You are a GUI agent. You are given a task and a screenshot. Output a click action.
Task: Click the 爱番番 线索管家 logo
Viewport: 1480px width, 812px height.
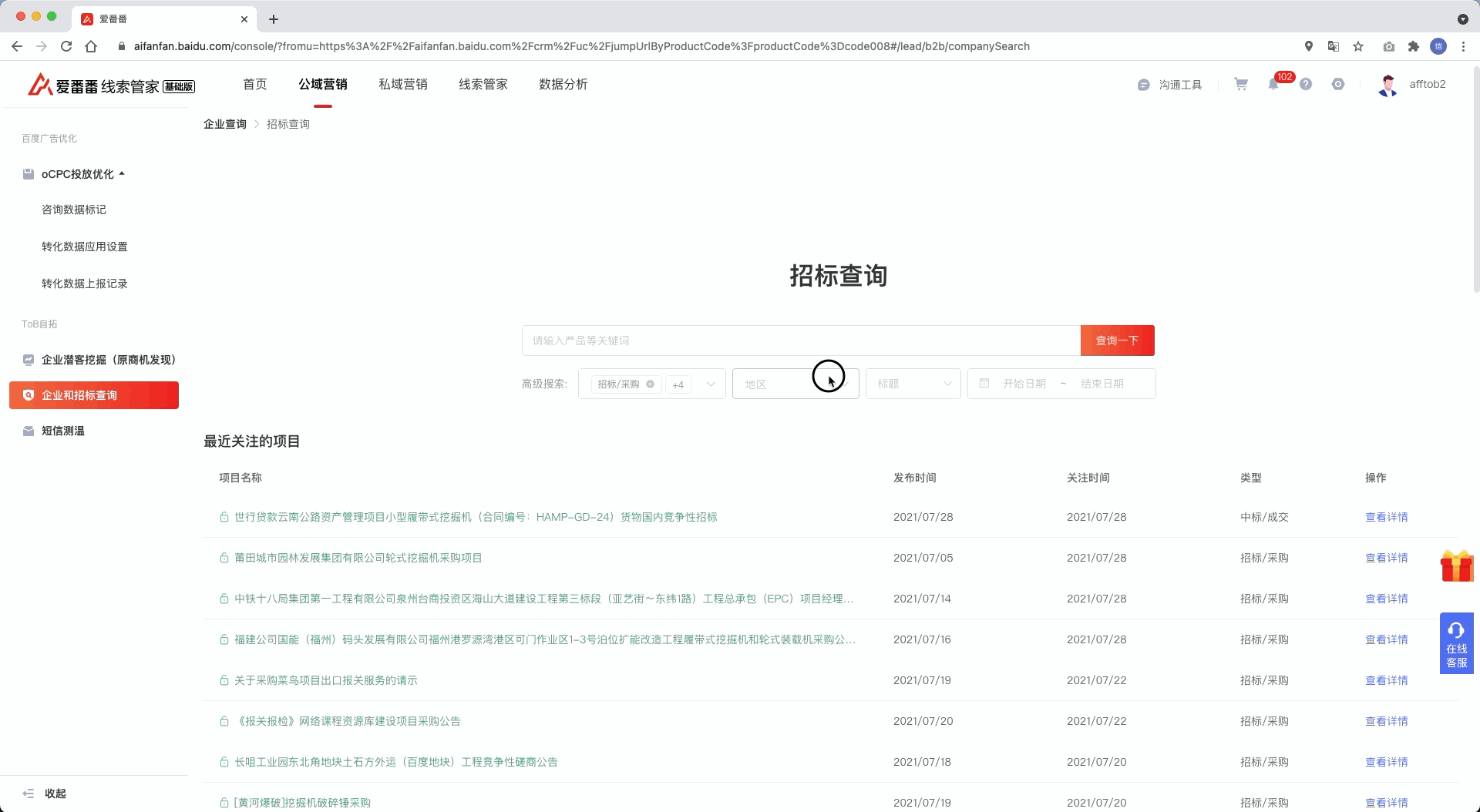pyautogui.click(x=111, y=85)
